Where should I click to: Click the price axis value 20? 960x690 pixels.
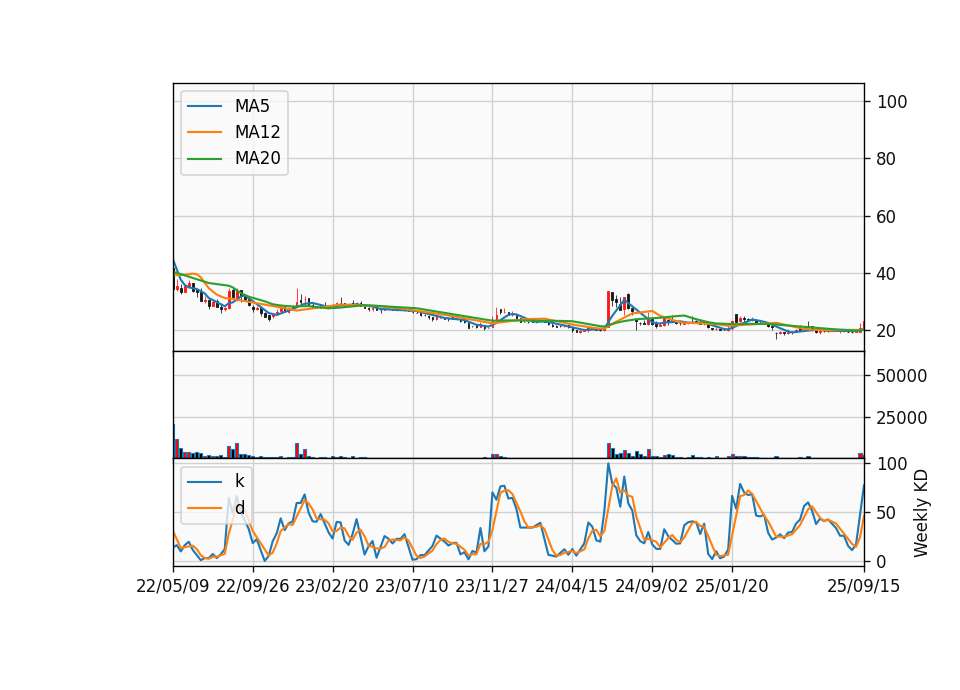coord(887,331)
